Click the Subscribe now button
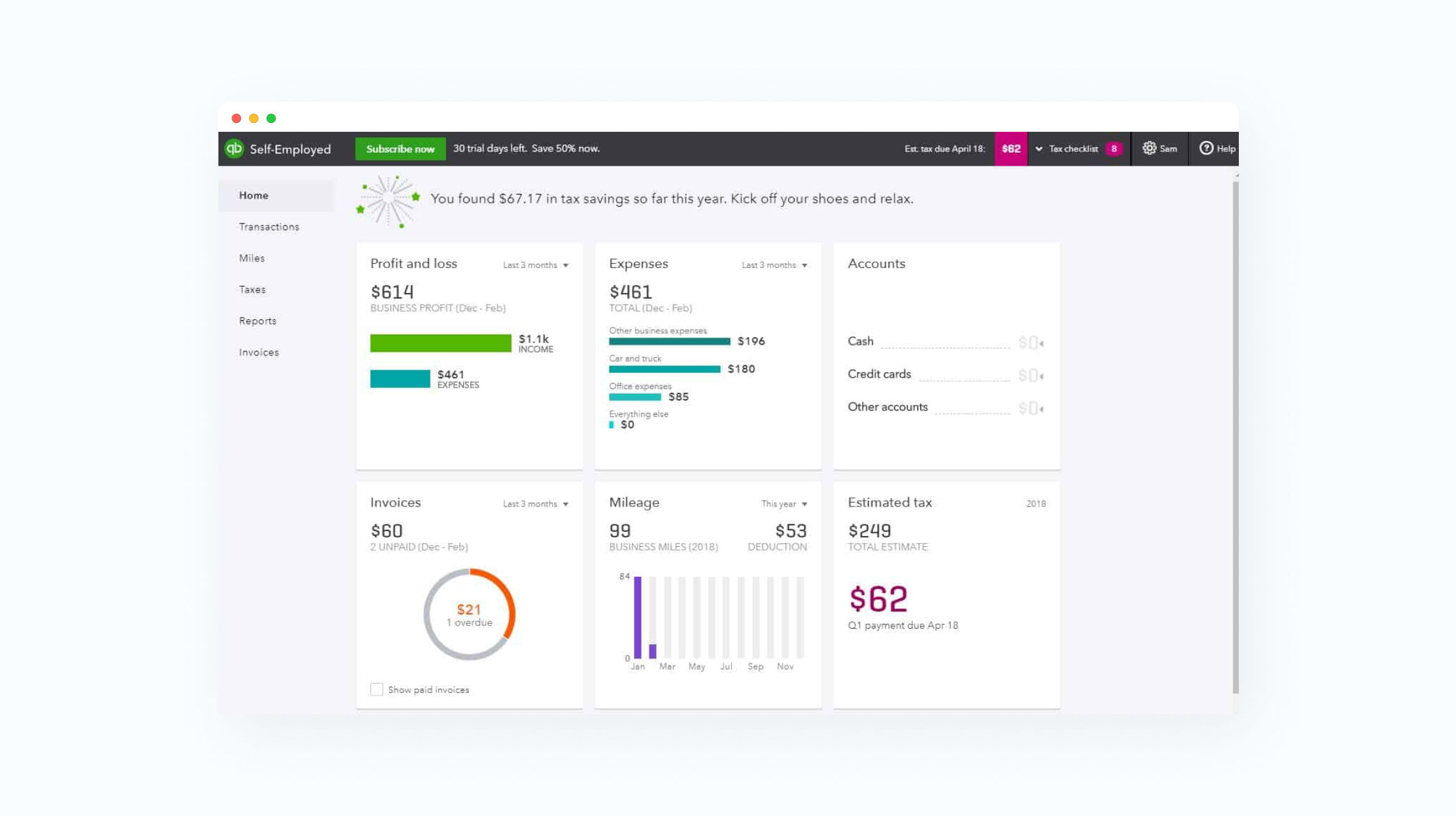This screenshot has width=1456, height=816. pyautogui.click(x=400, y=149)
